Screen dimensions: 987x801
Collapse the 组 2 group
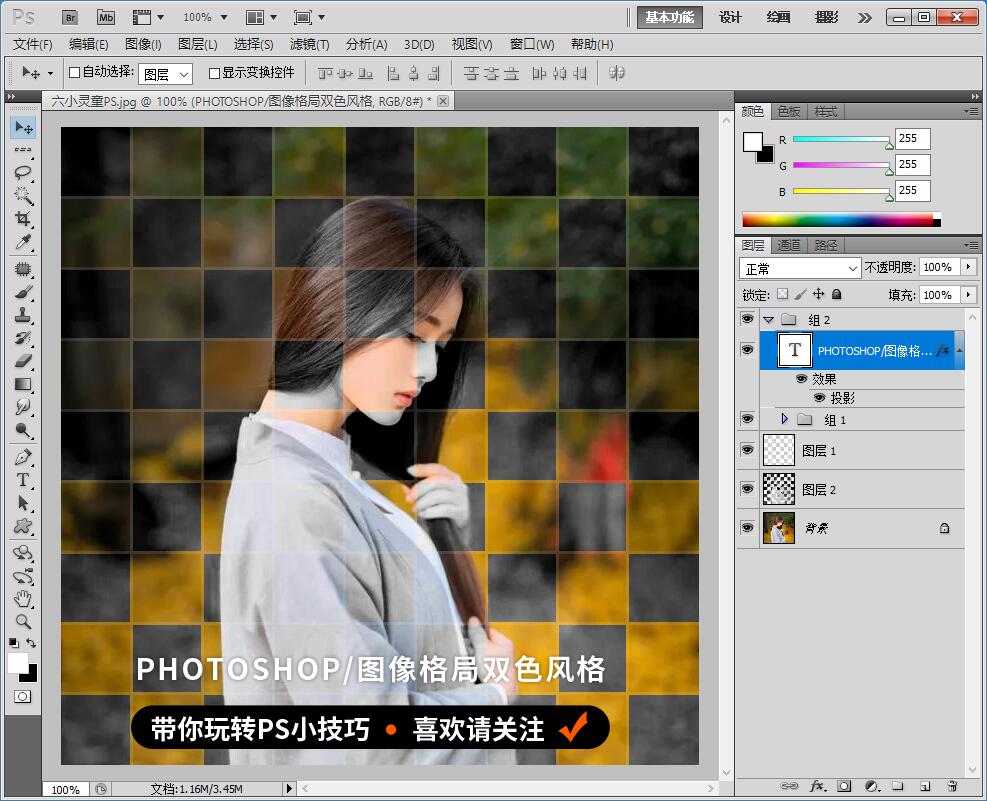click(769, 320)
